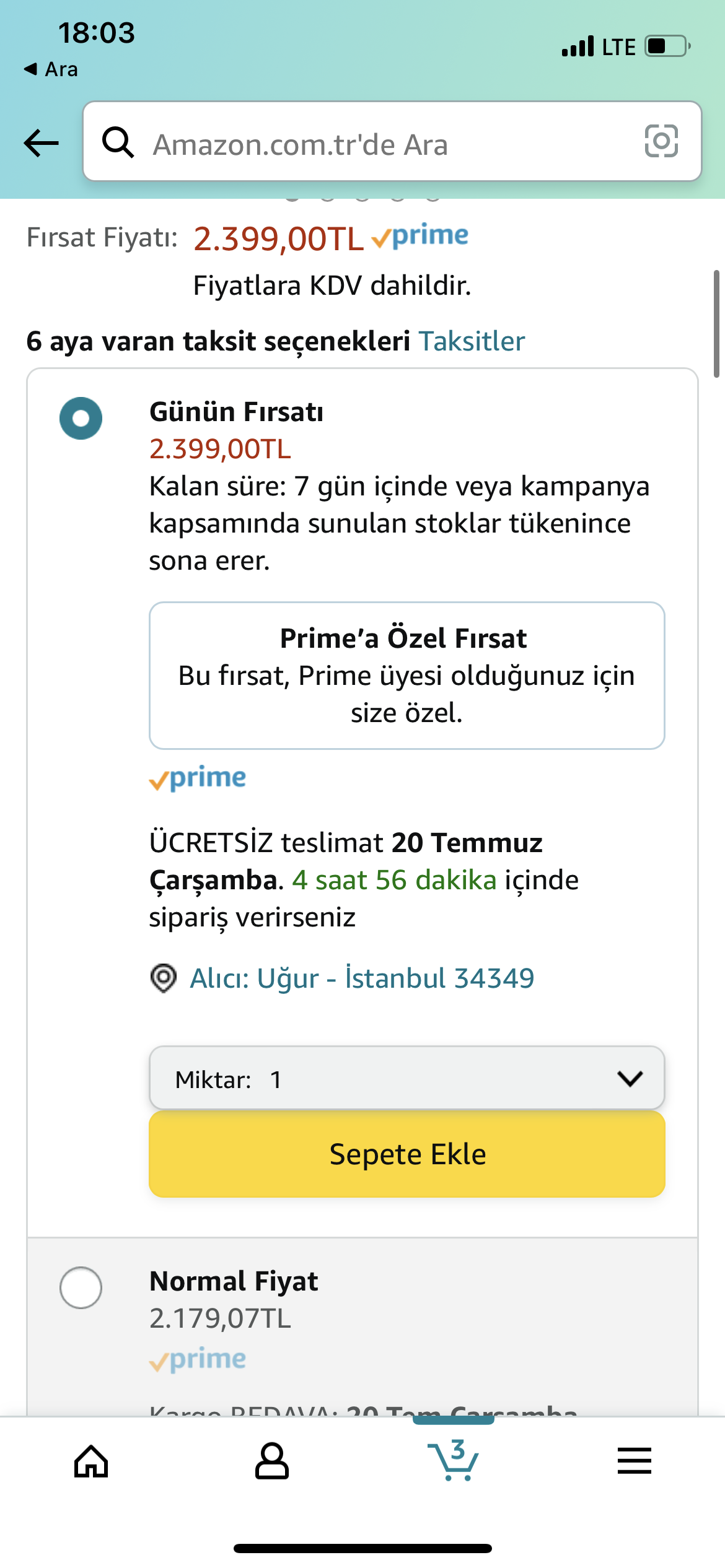The width and height of the screenshot is (725, 1568).
Task: Open the camera scan icon in search bar
Action: pyautogui.click(x=661, y=141)
